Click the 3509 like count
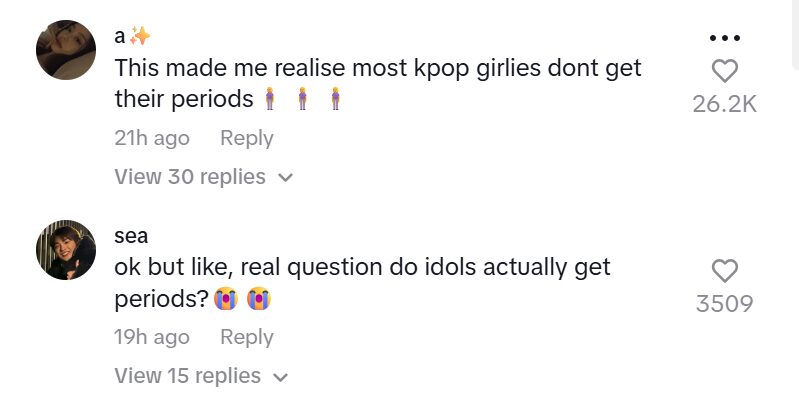The image size is (799, 409). (724, 303)
